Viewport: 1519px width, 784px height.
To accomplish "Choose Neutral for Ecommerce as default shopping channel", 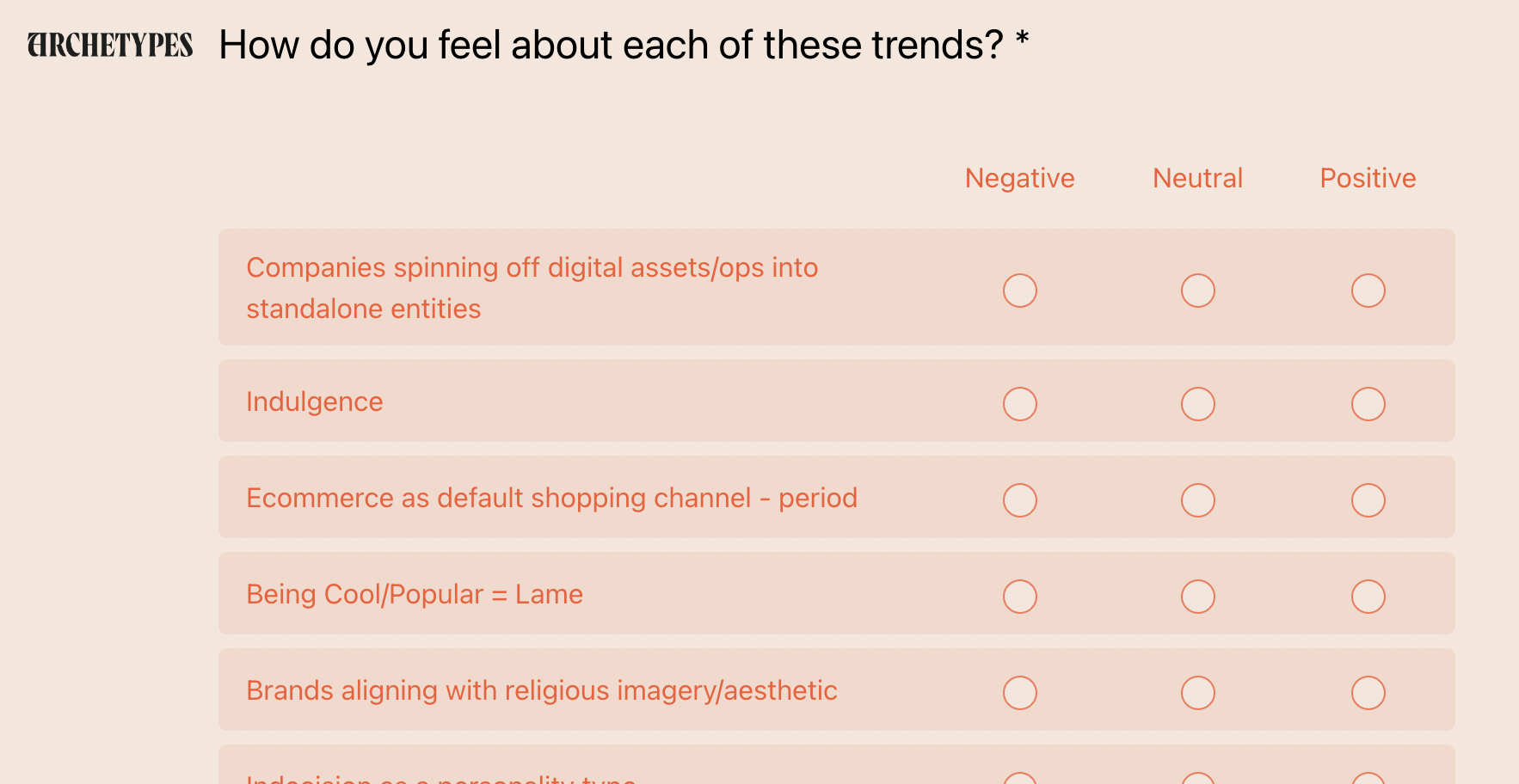I will 1198,500.
